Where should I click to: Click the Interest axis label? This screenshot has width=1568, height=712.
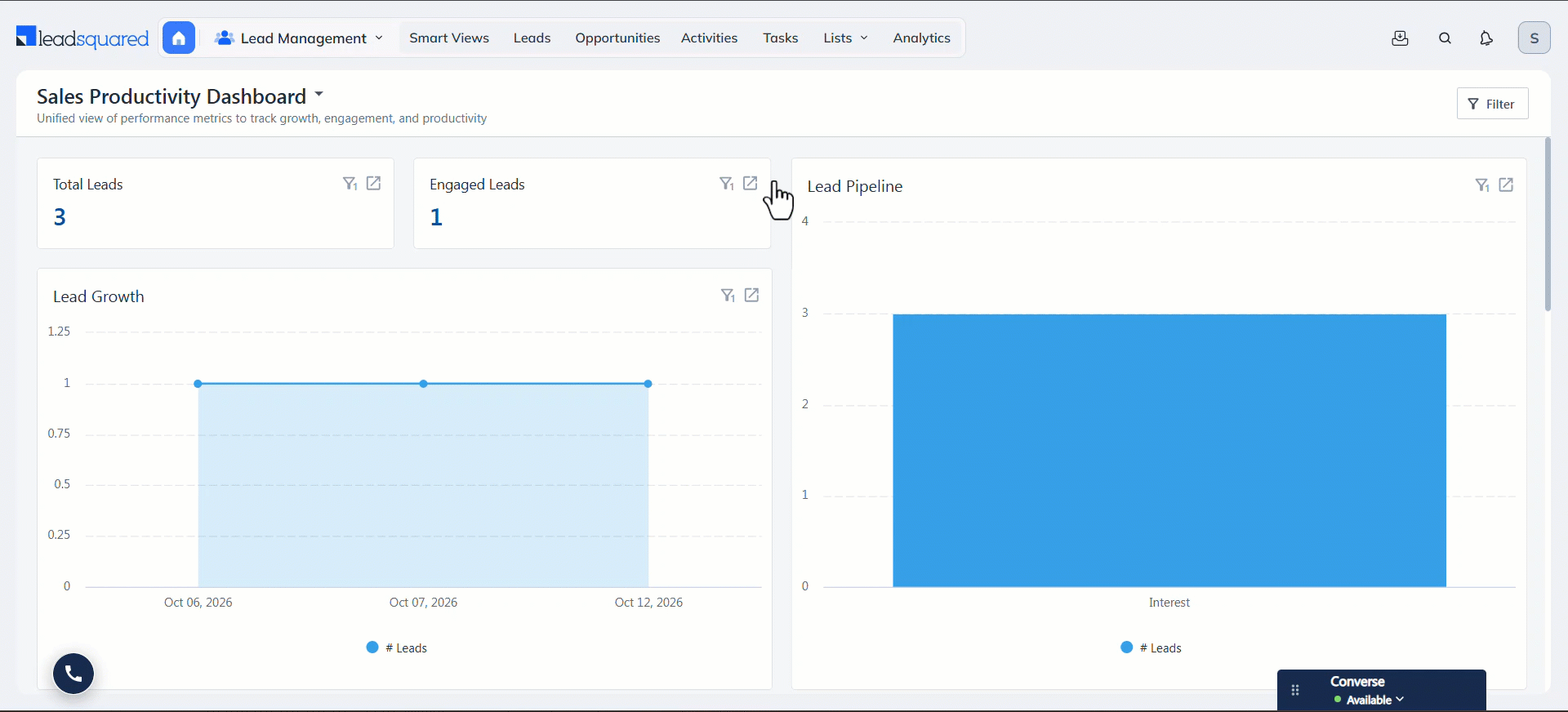1169,603
